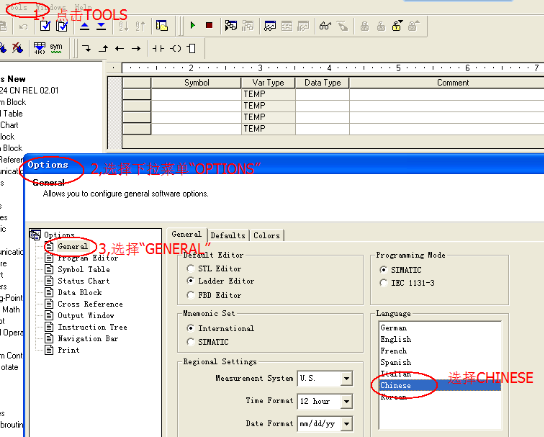This screenshot has height=437, width=544.
Task: Click the Write All pencil icon
Action: coord(342,26)
